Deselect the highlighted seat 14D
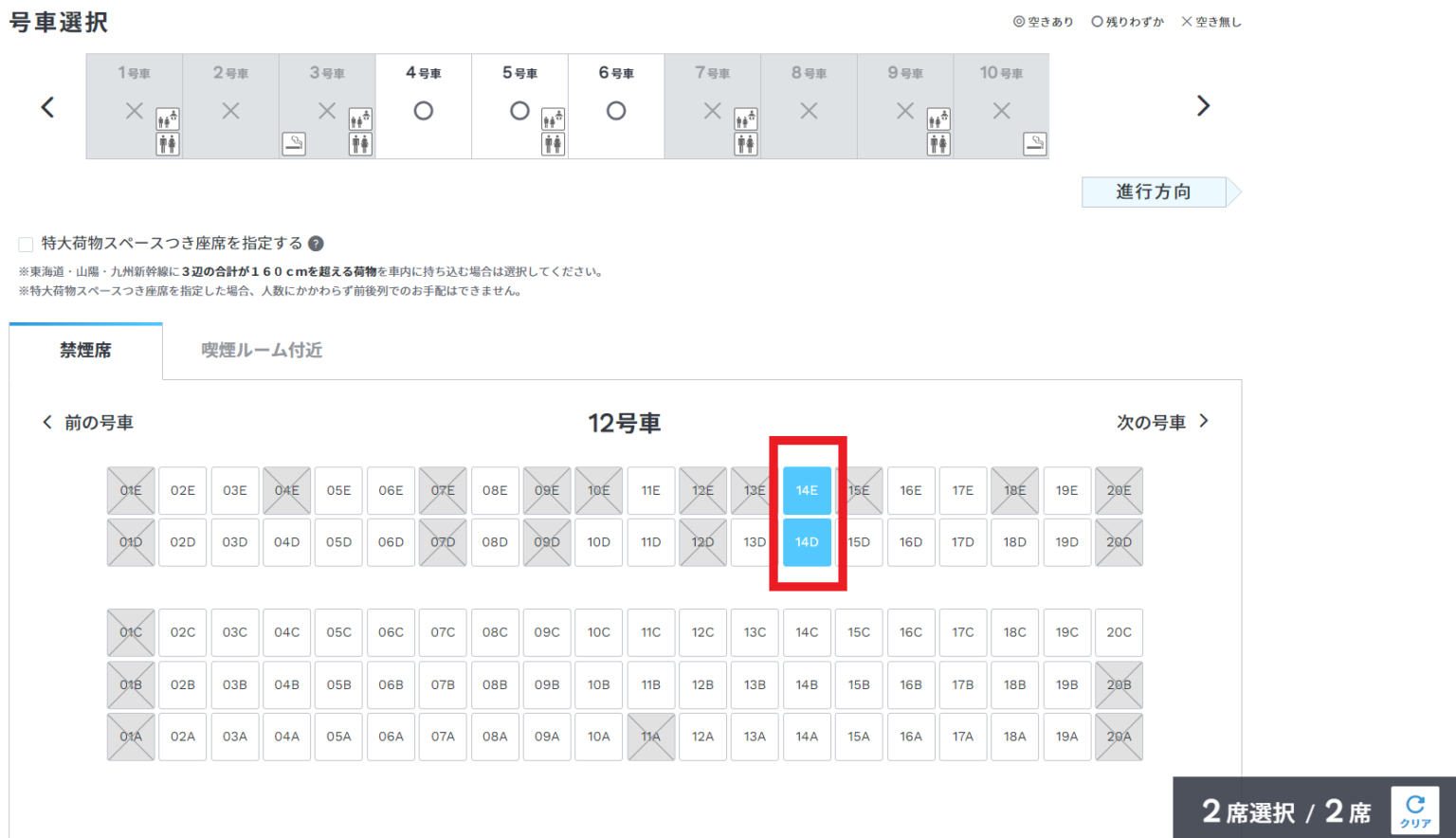 [807, 542]
